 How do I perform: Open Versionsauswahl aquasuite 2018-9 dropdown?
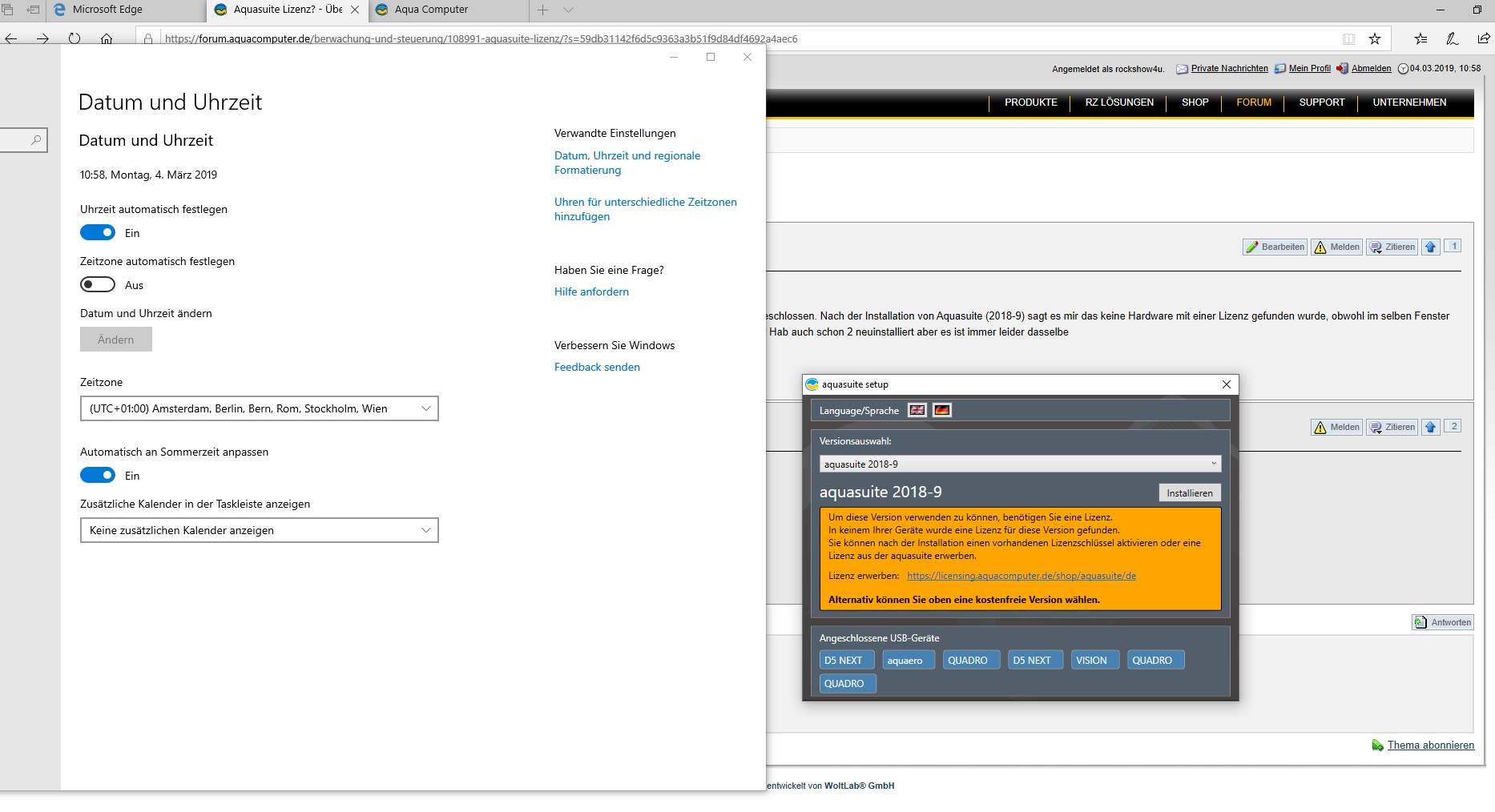coord(1020,464)
